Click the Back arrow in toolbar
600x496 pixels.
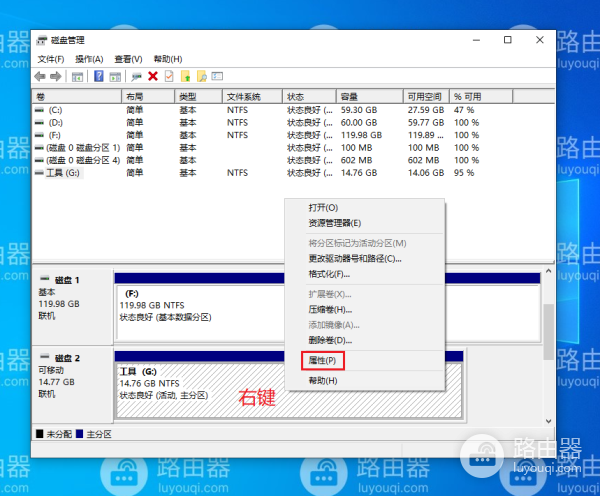pos(40,76)
